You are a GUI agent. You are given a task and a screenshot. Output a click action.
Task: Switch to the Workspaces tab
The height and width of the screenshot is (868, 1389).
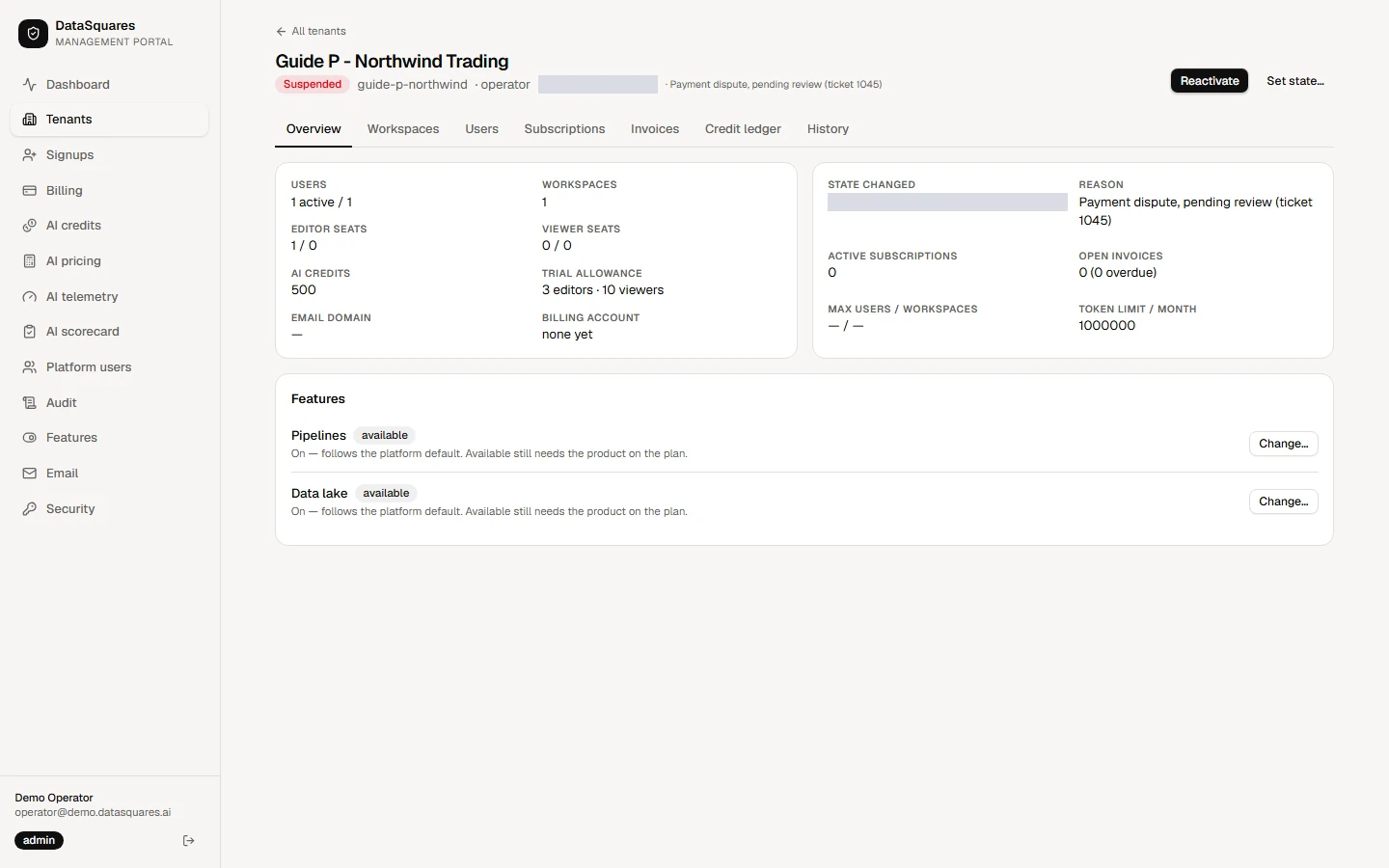403,129
